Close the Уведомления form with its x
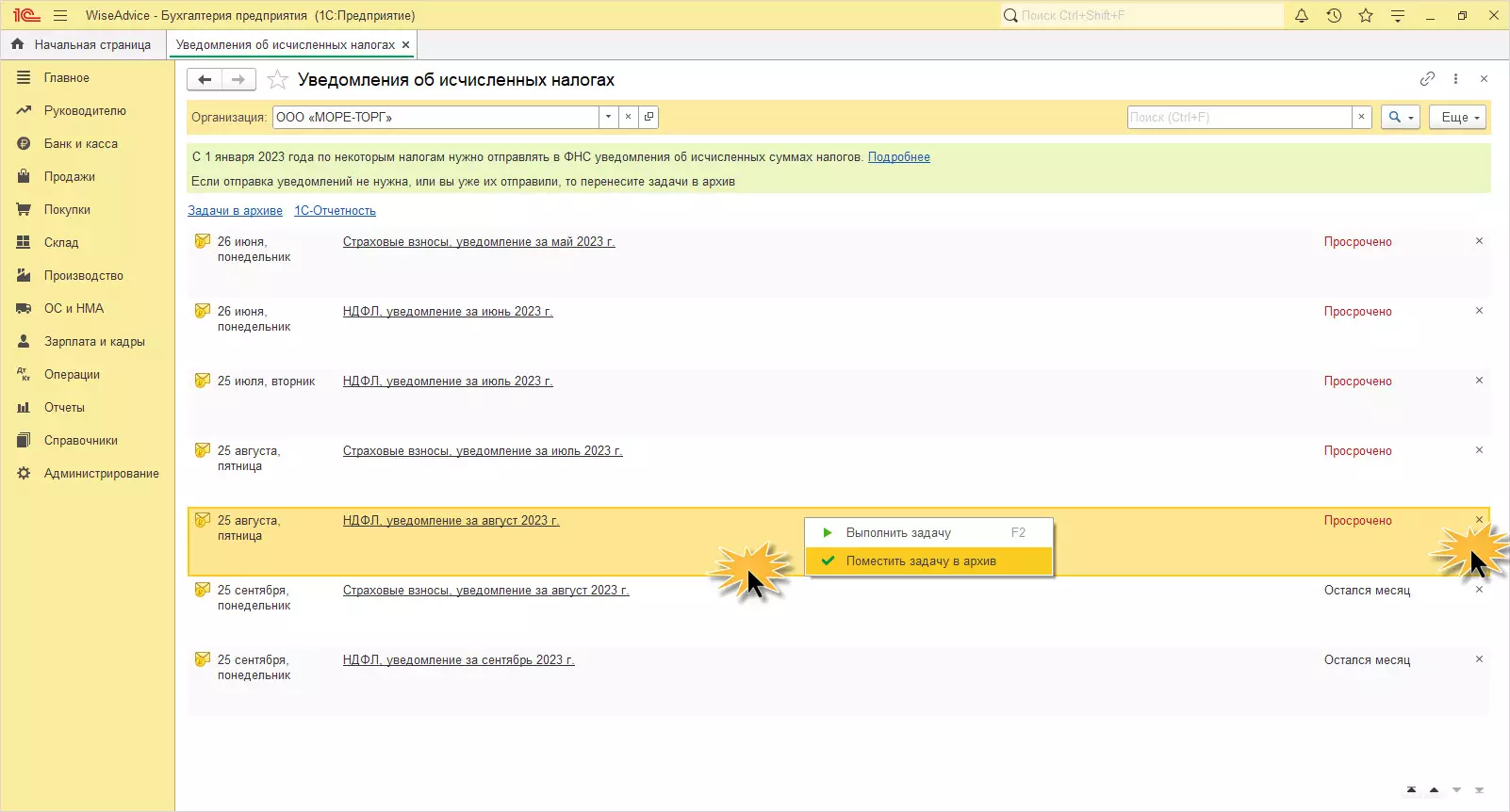Image resolution: width=1510 pixels, height=812 pixels. point(1484,79)
